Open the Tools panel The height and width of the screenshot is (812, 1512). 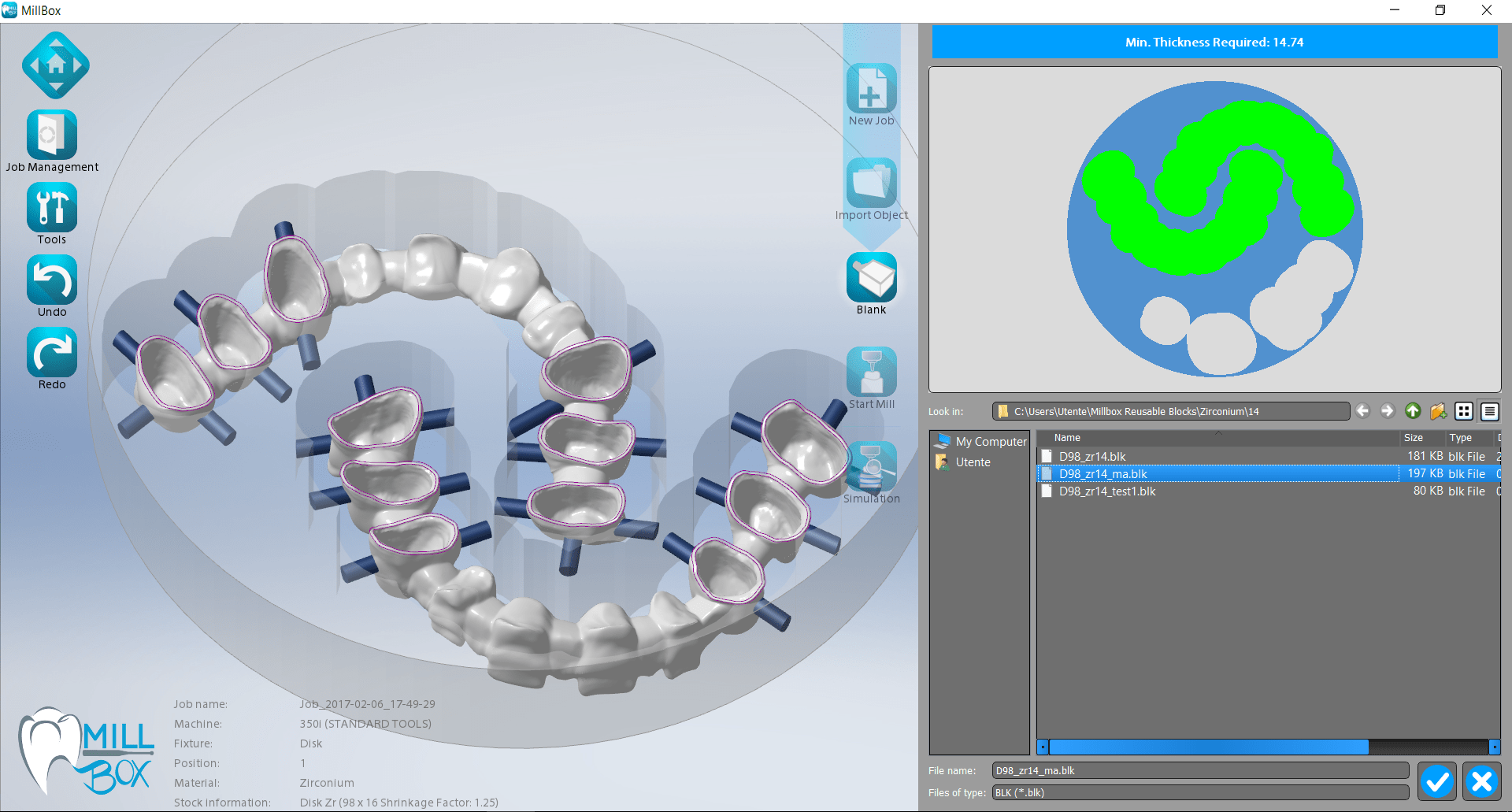point(52,207)
